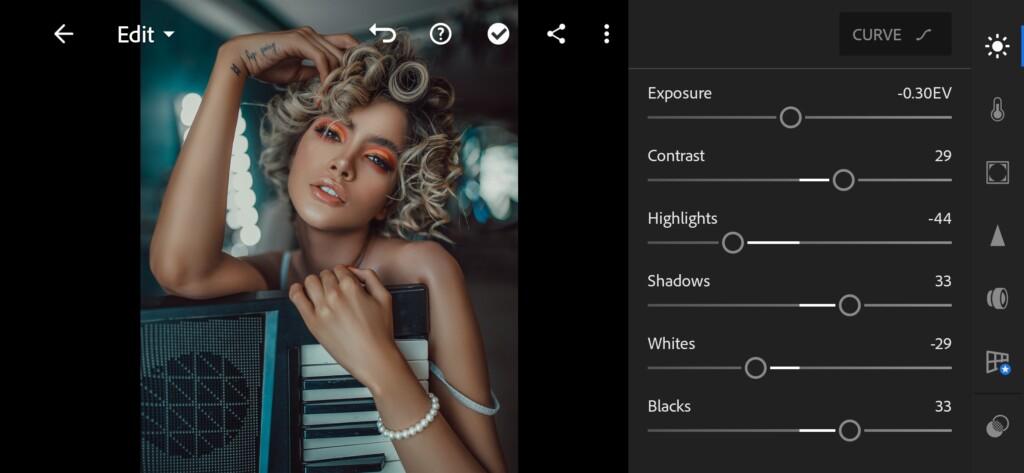Tap the Shadows value 33
The image size is (1024, 473).
tap(943, 282)
